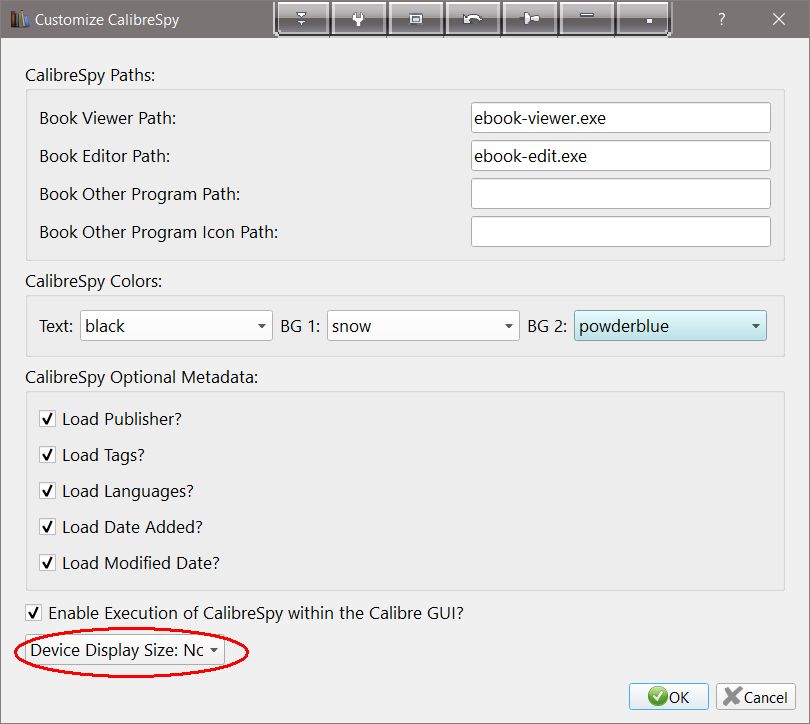
Task: Expand the Device Display Size dropdown
Action: coord(125,650)
